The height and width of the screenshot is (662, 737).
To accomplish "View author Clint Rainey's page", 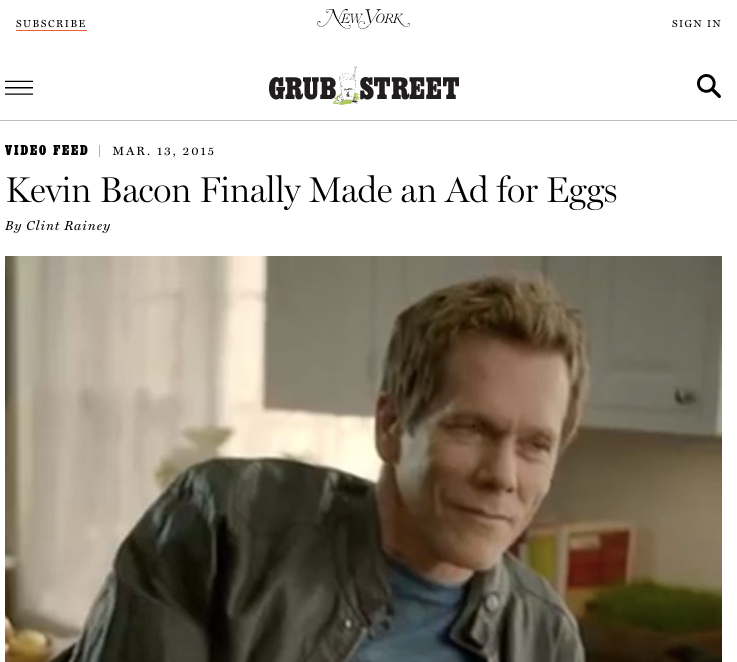I will (68, 226).
